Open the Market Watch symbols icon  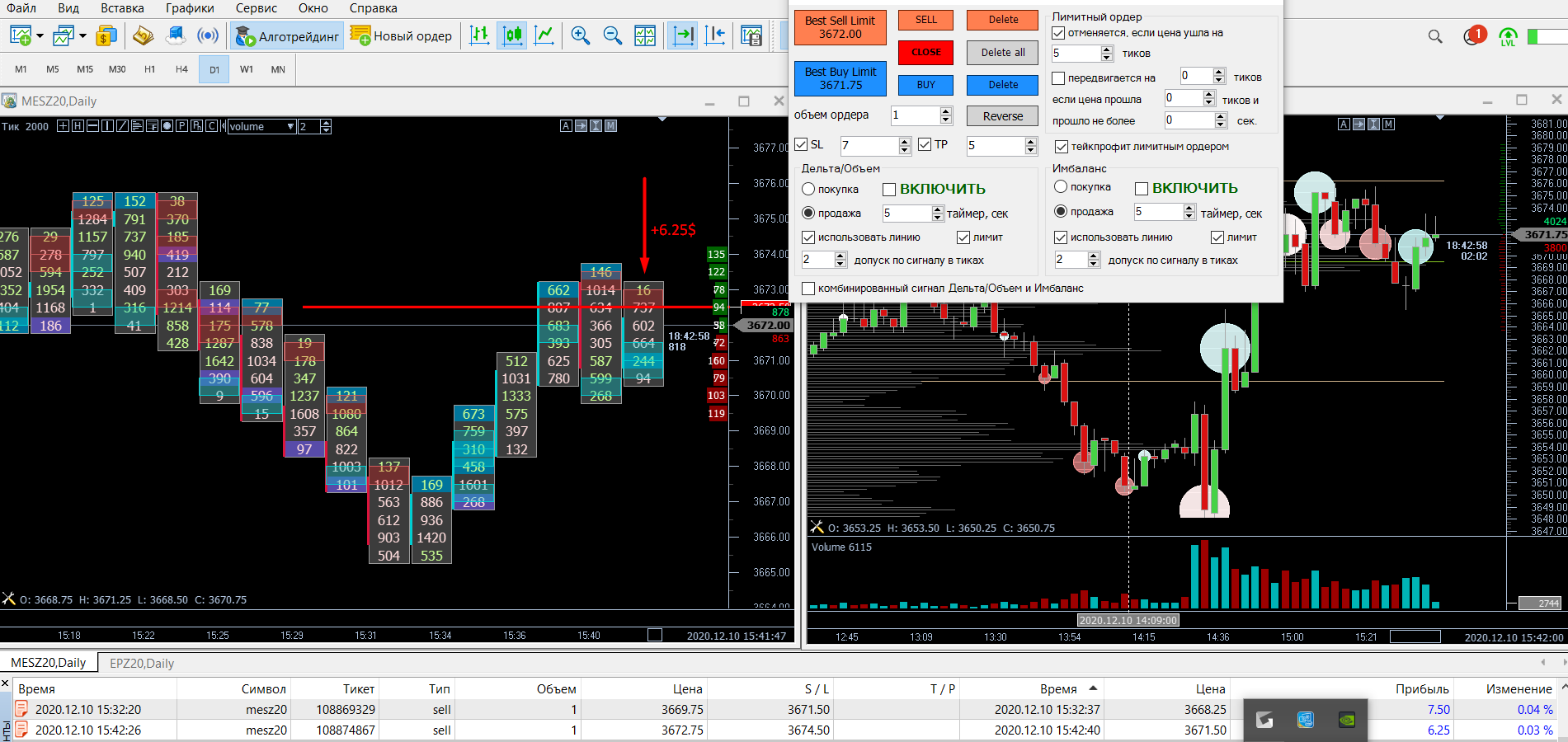coord(106,35)
